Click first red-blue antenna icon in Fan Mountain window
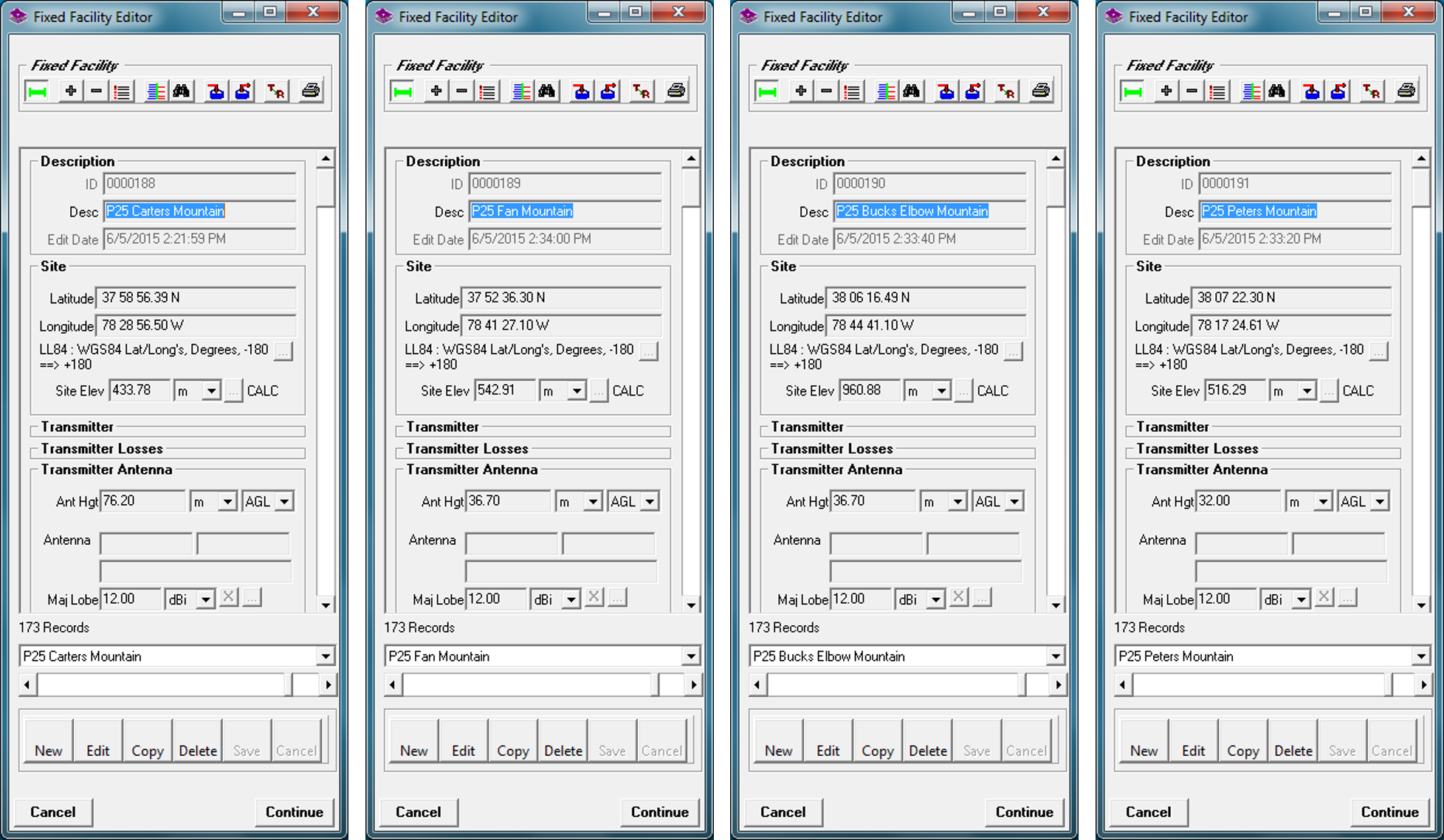Screen dimensions: 1444x840 pos(582,92)
